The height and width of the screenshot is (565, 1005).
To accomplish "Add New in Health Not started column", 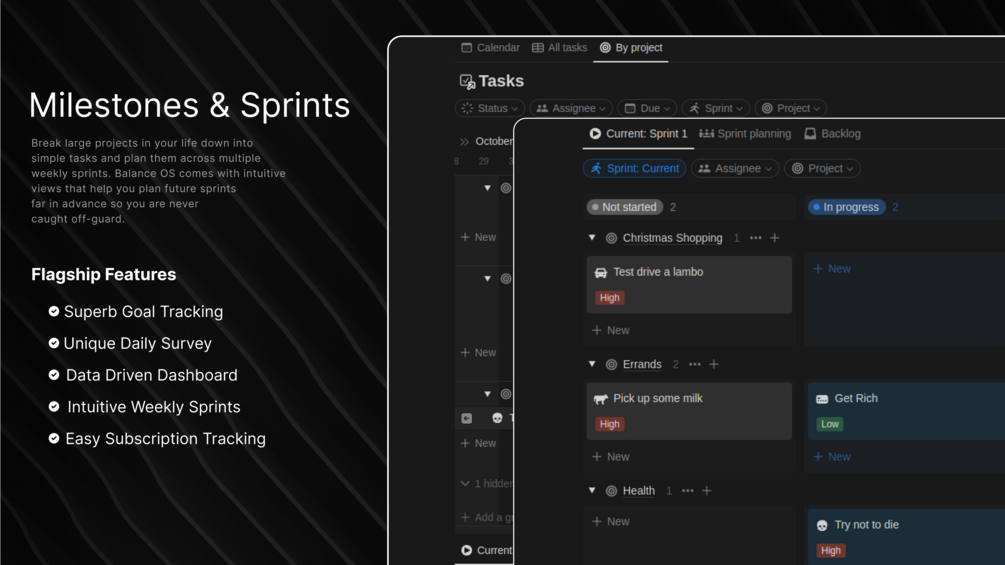I will point(610,521).
